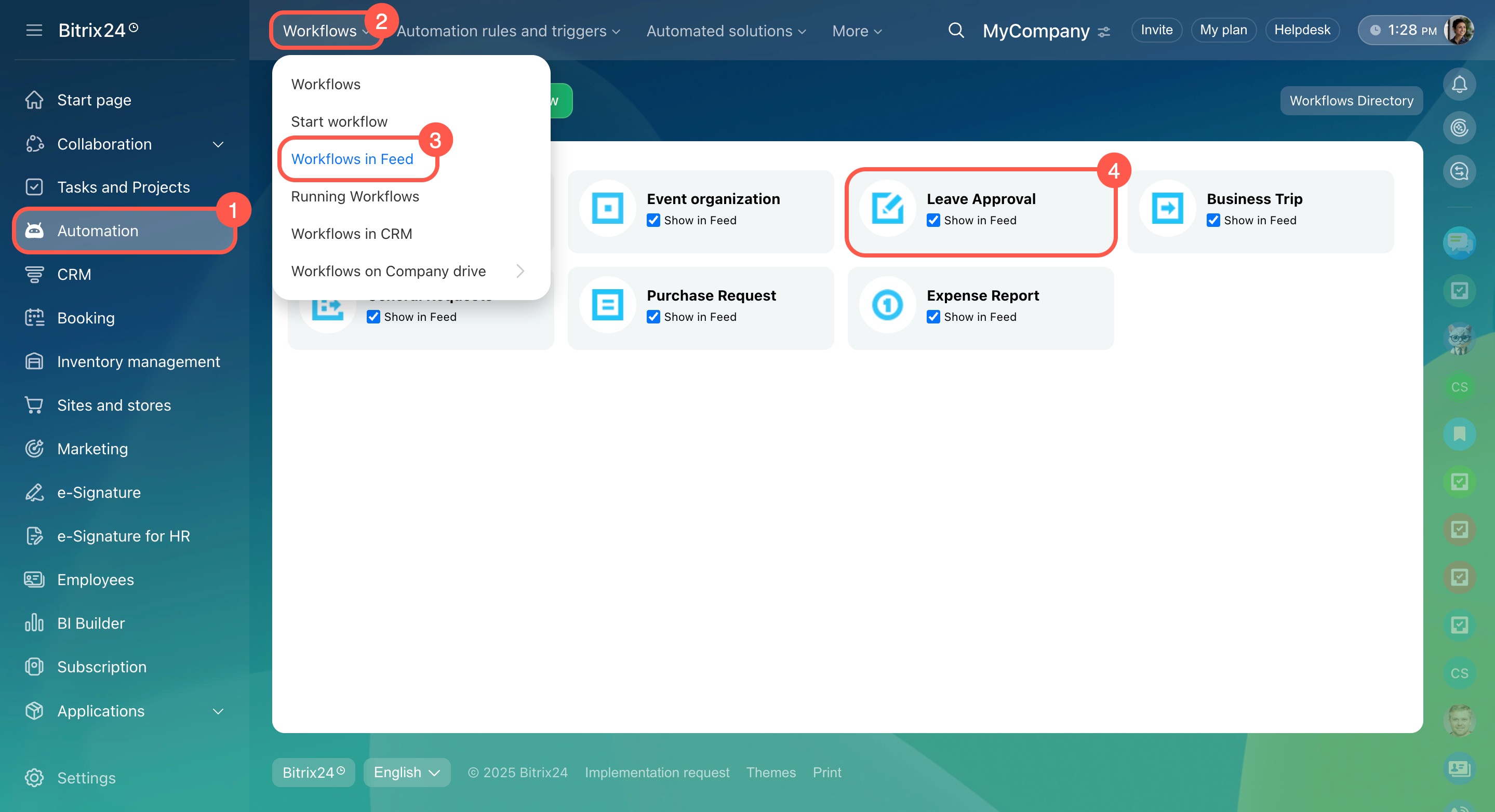Open the Business Trip arrow icon
Viewport: 1495px width, 812px height.
coord(1167,208)
